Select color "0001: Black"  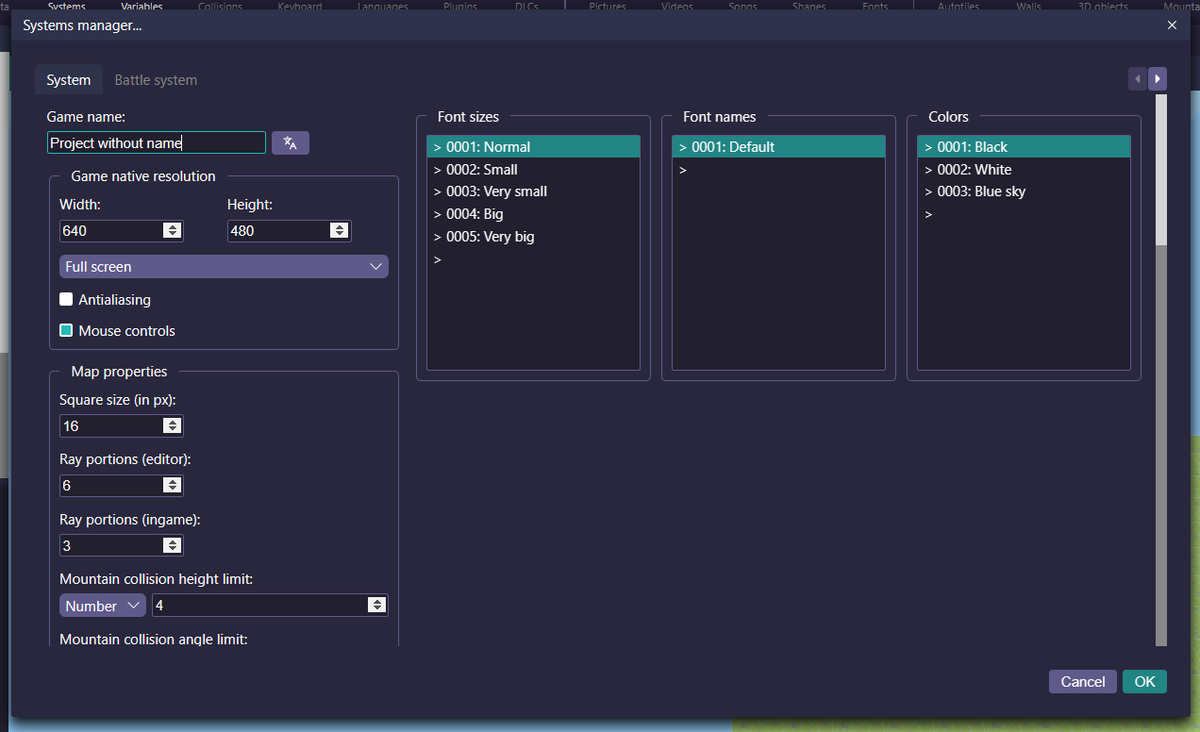[1023, 147]
